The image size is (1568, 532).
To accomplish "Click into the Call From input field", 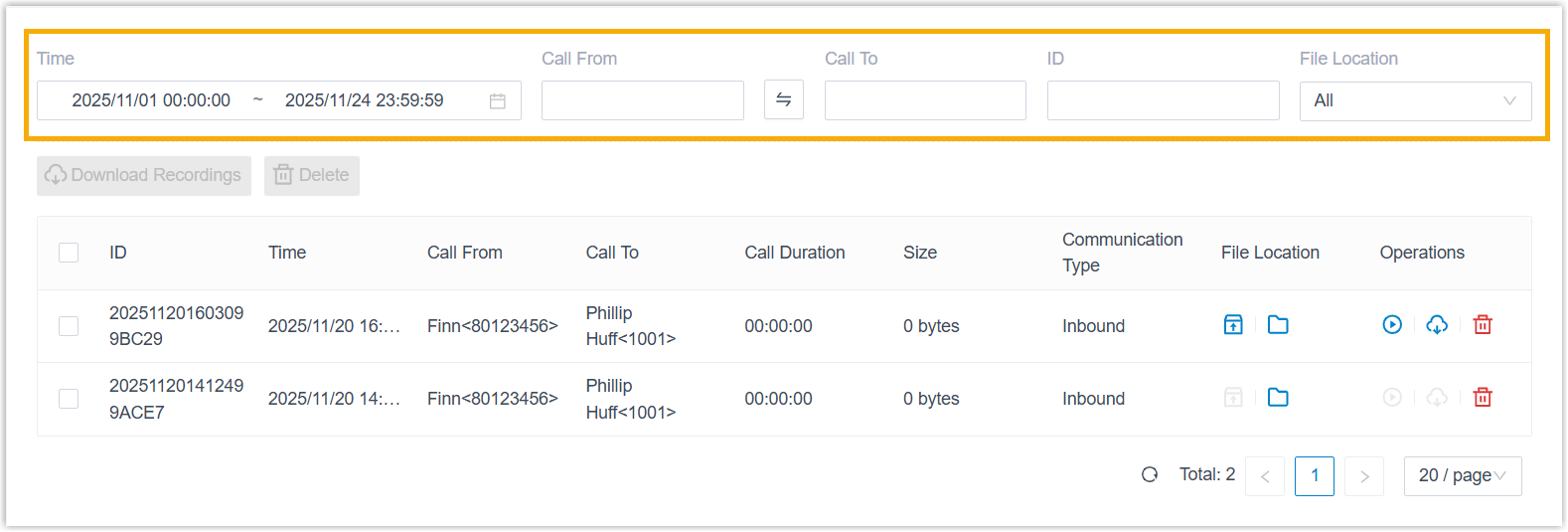I will (643, 100).
